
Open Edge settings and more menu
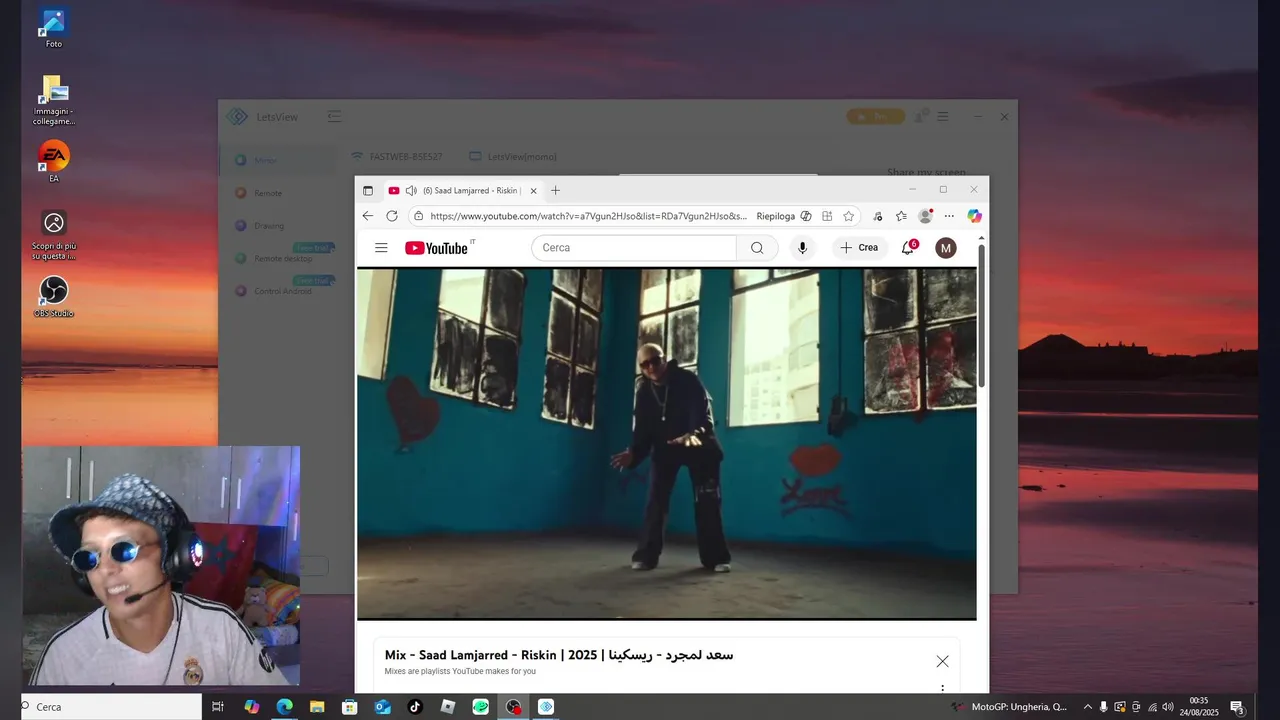pyautogui.click(x=949, y=216)
